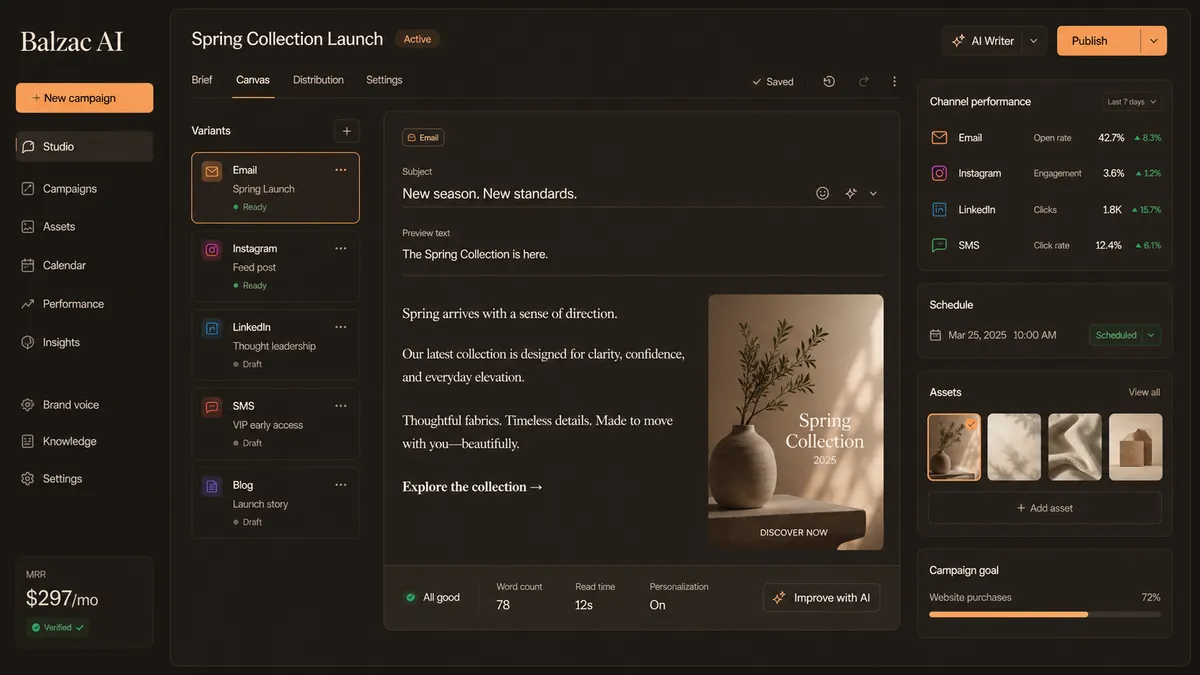
Task: Select the draped fabric asset thumbnail
Action: coord(1075,447)
